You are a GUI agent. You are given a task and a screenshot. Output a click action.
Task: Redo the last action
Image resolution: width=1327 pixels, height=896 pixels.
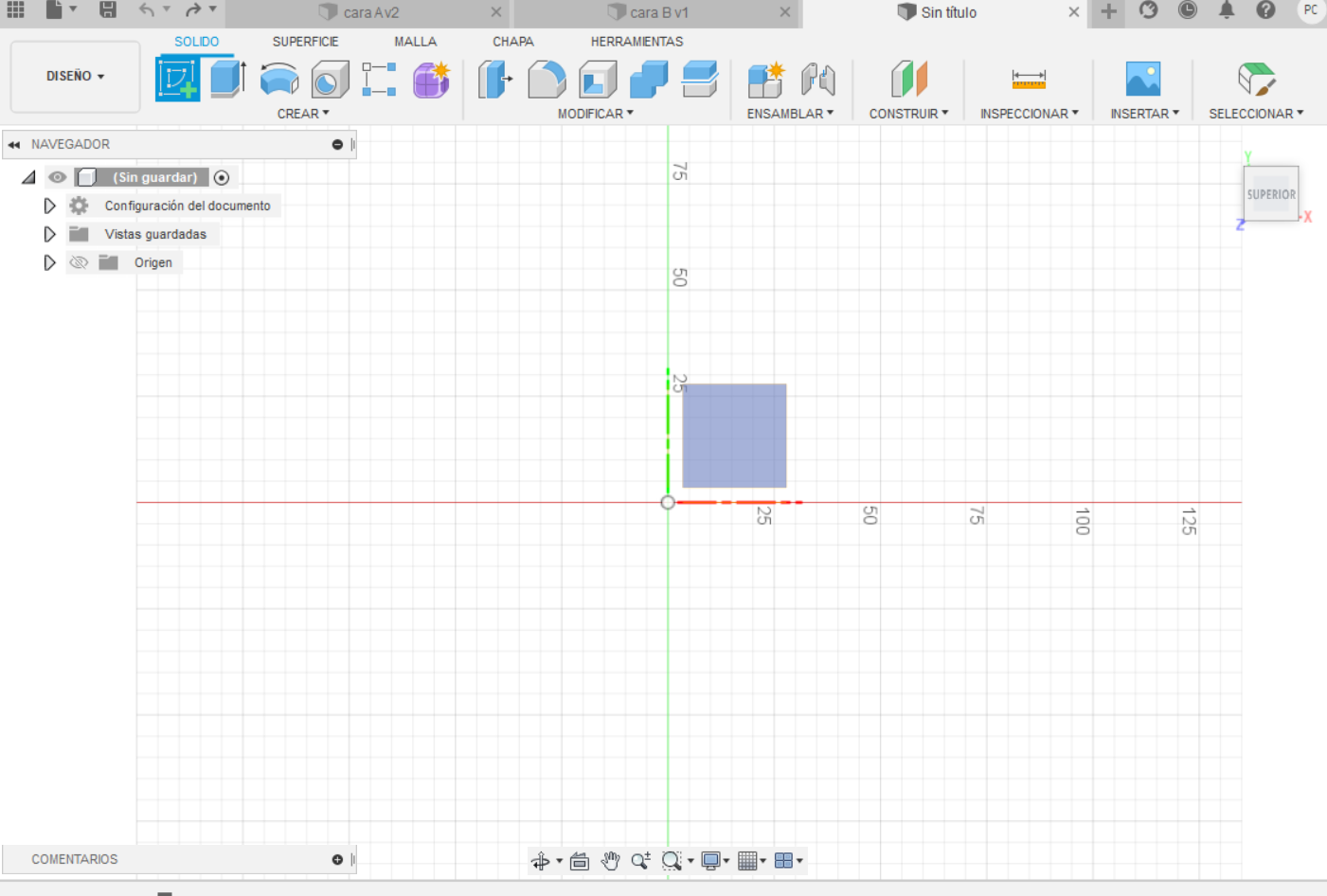pyautogui.click(x=193, y=10)
